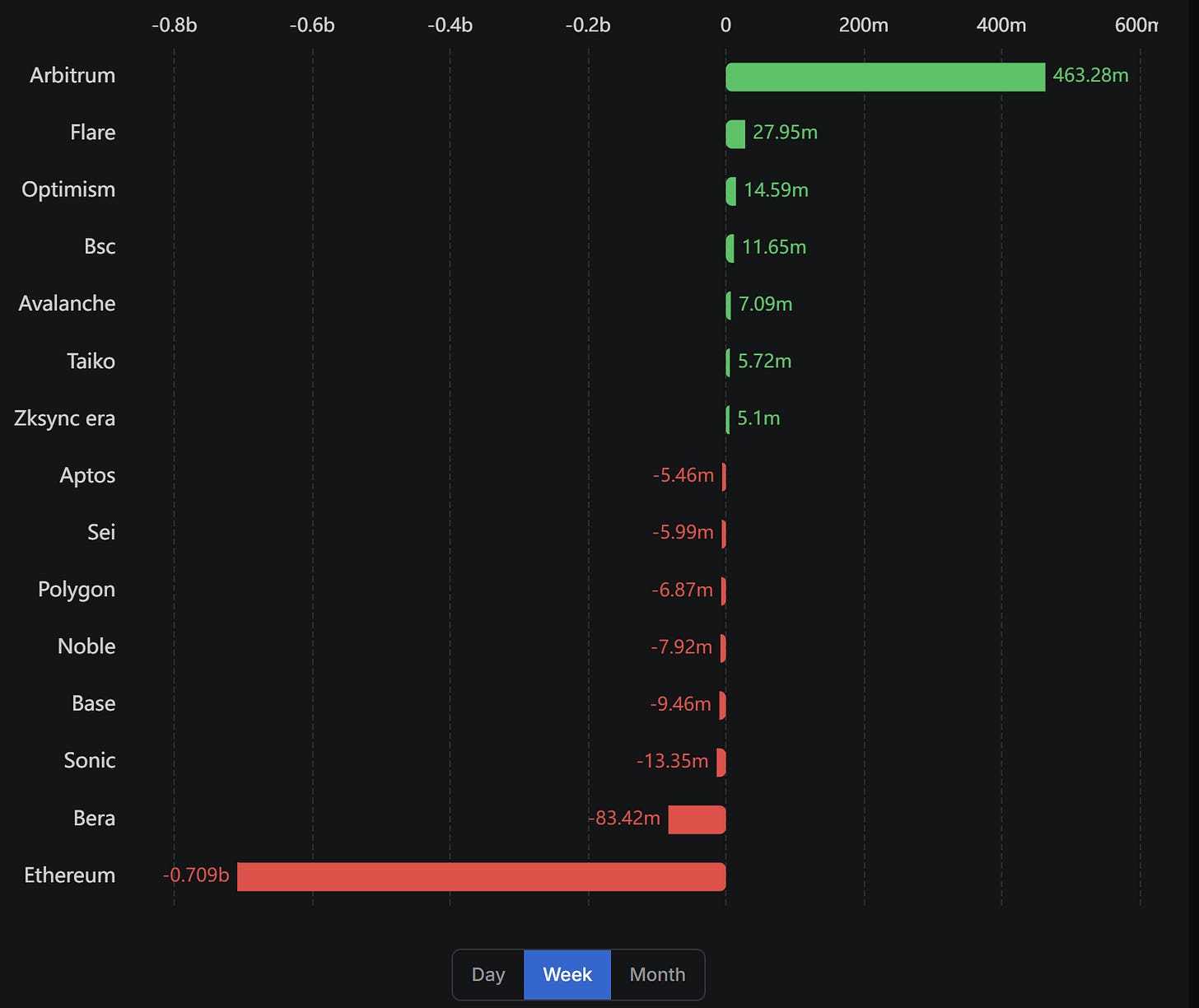Click the red Bera bar
1199x1008 pixels.
697,819
